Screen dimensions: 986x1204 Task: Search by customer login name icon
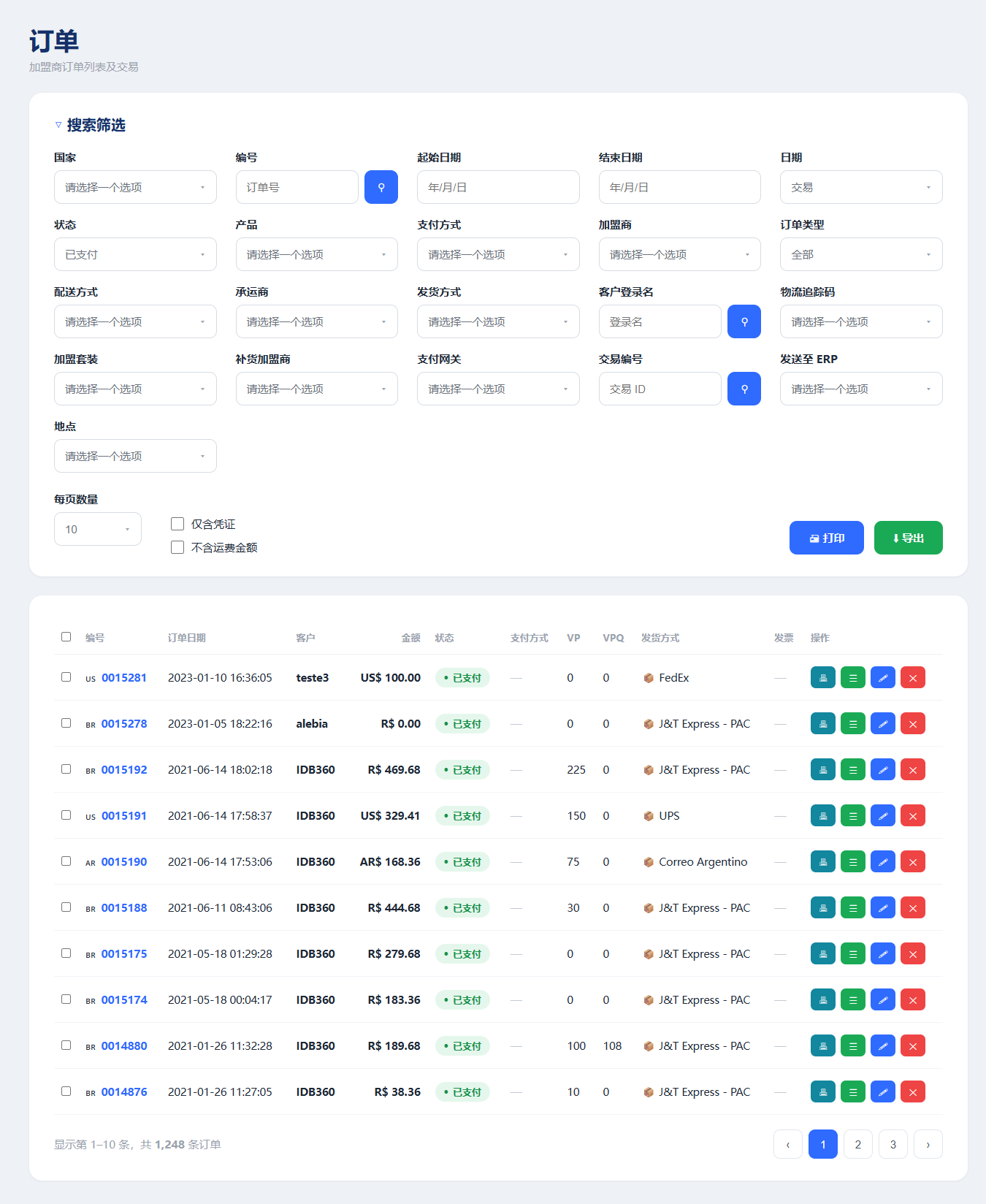(744, 321)
